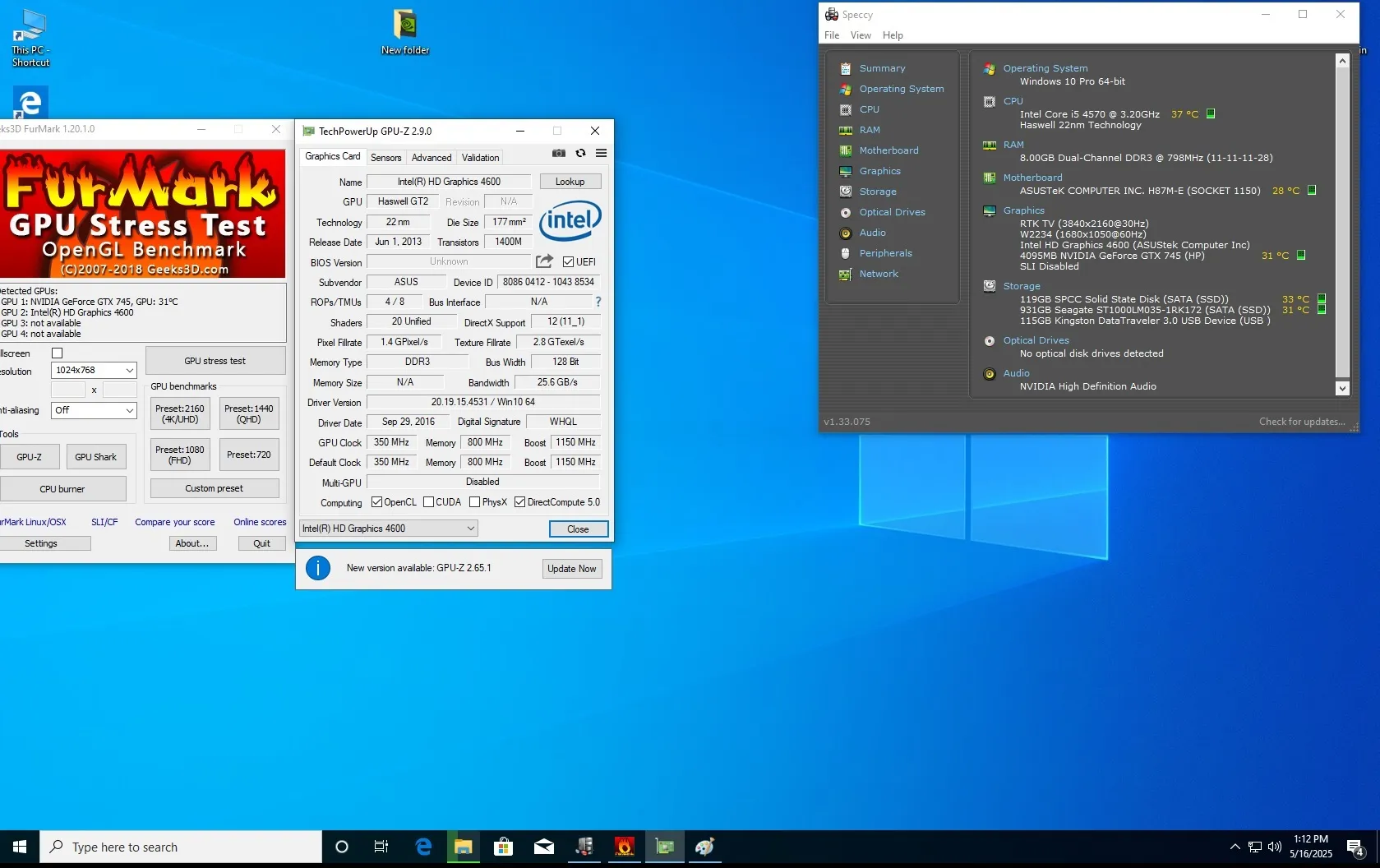
Task: Toggle the PhysX checkbox
Action: 474,502
